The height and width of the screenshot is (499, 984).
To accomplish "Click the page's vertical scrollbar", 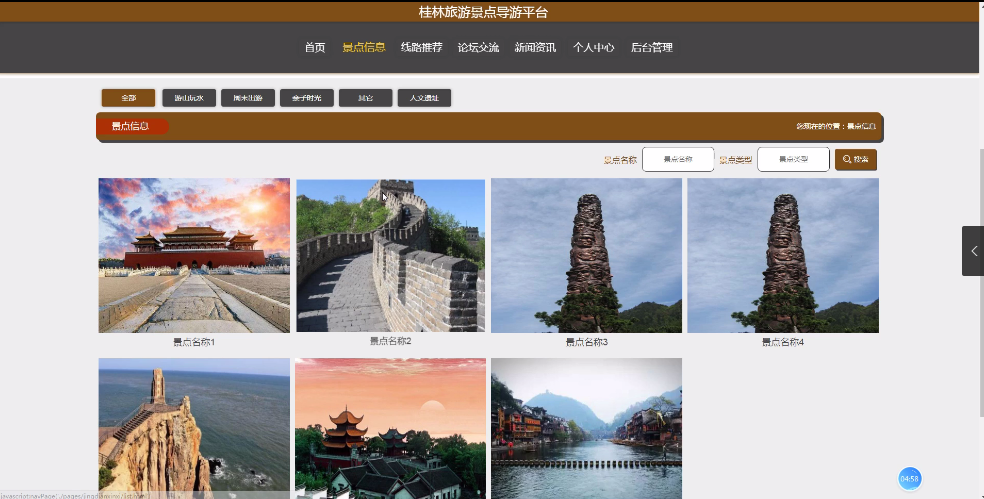I will (x=981, y=282).
